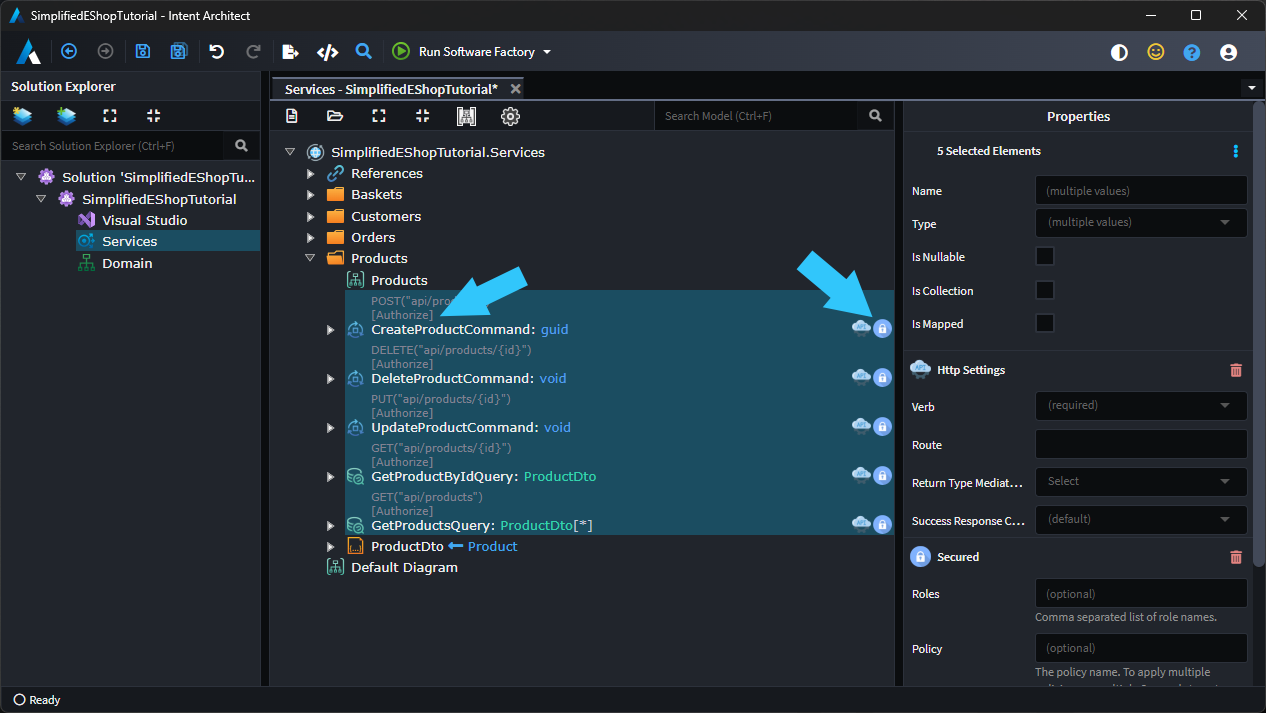
Task: Collapse the SimplifiedEShopTutorial application node
Action: click(x=41, y=199)
